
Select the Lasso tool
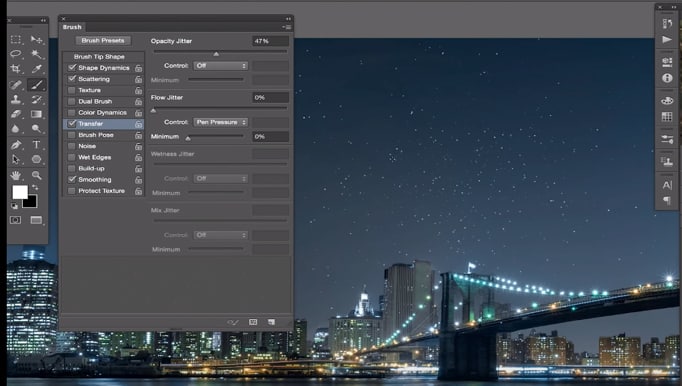click(16, 54)
